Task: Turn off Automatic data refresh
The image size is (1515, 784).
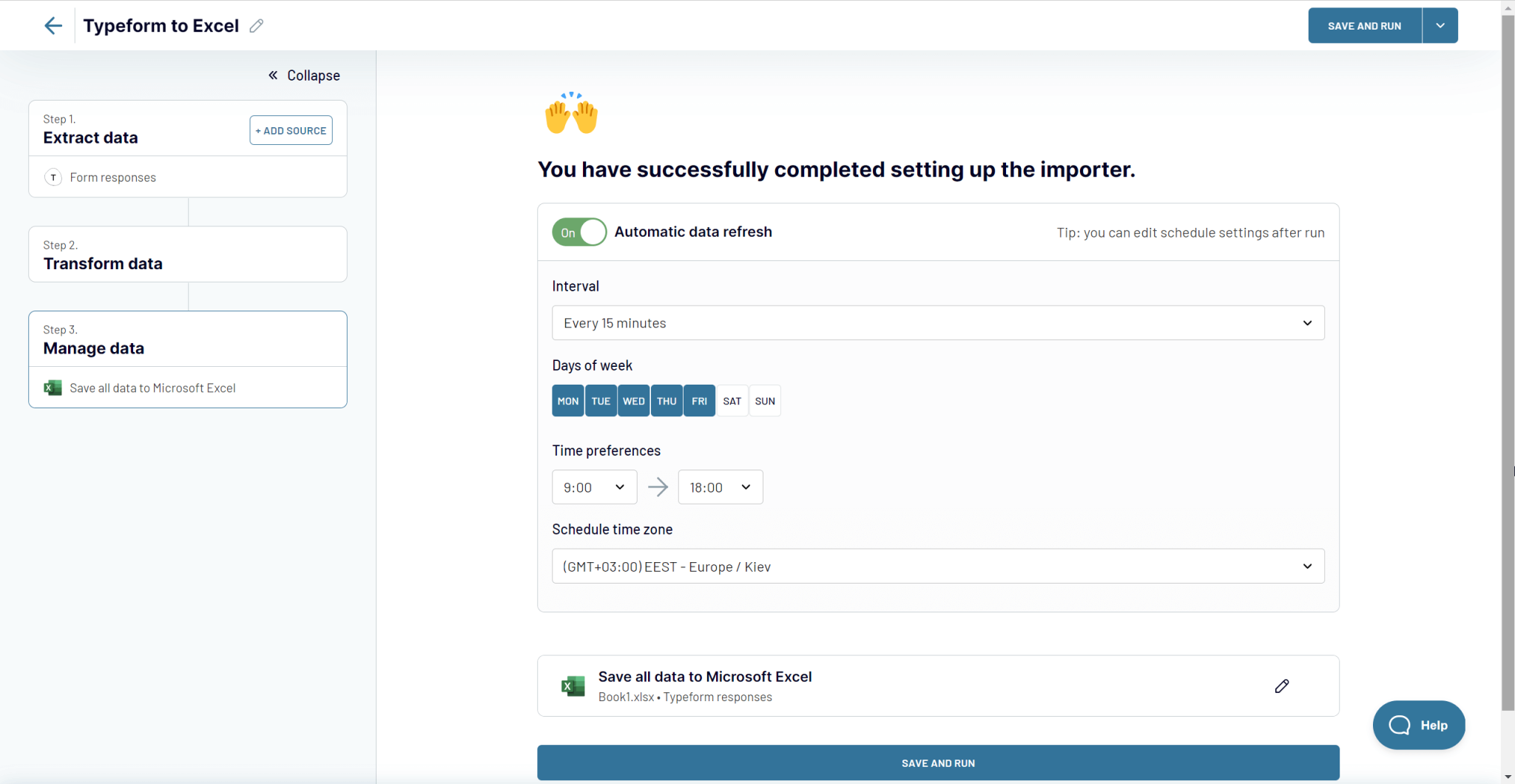Action: point(578,232)
